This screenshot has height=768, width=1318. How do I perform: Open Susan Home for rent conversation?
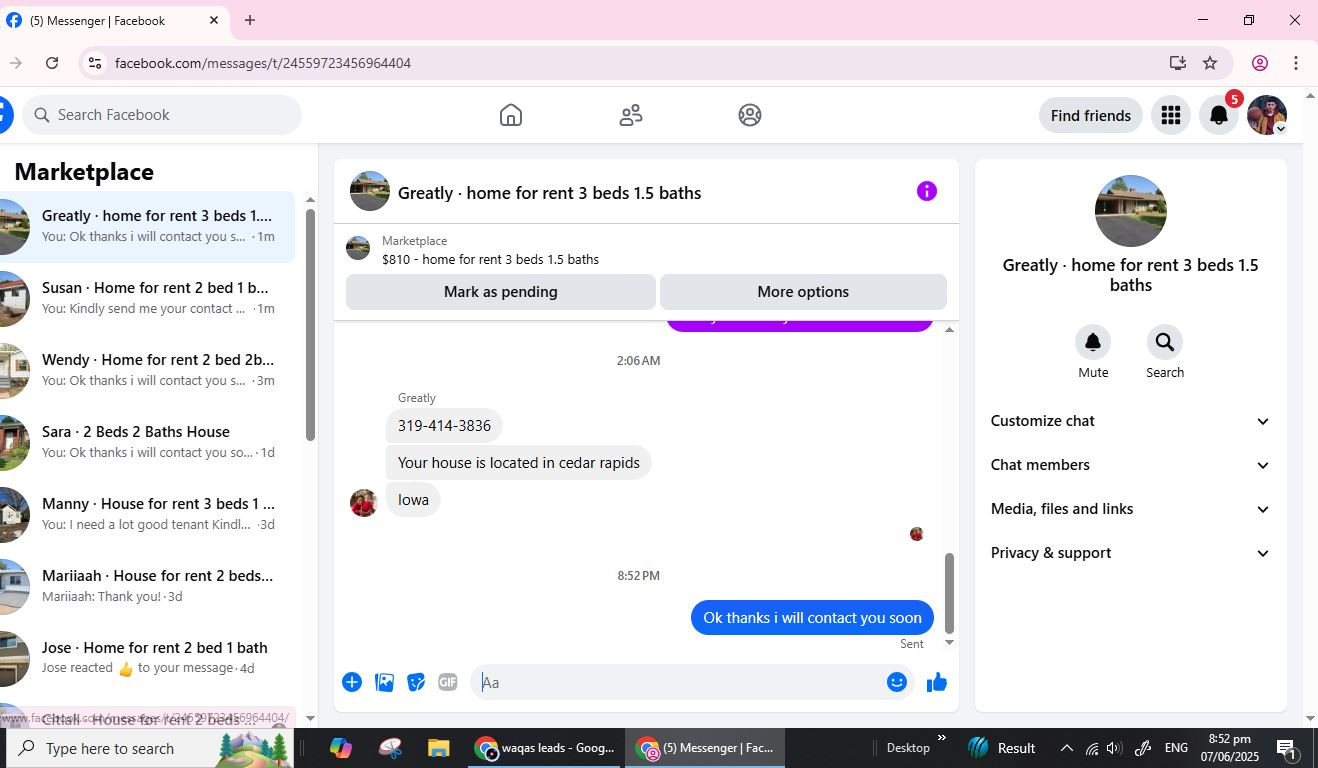pos(148,299)
